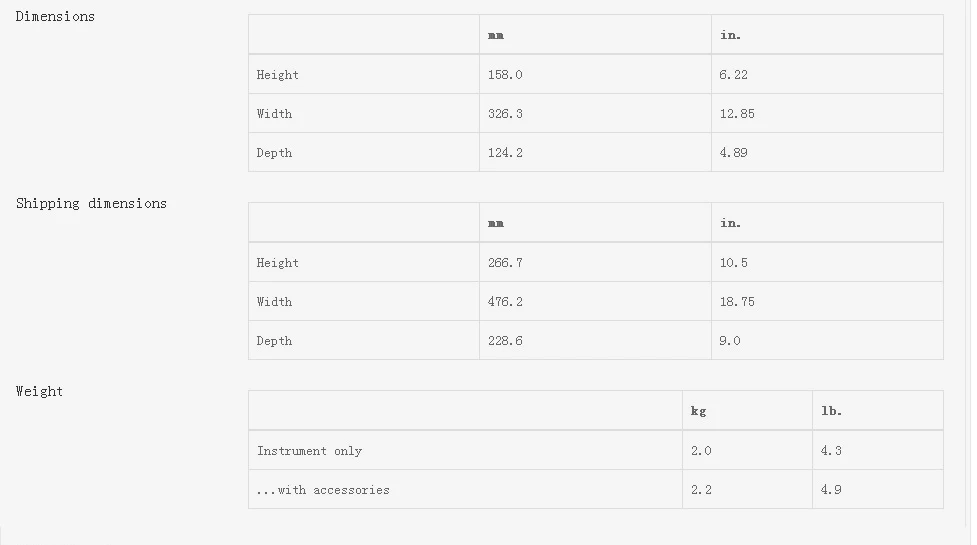The height and width of the screenshot is (545, 977).
Task: Select the 18.75 shipping width cell
Action: click(737, 302)
